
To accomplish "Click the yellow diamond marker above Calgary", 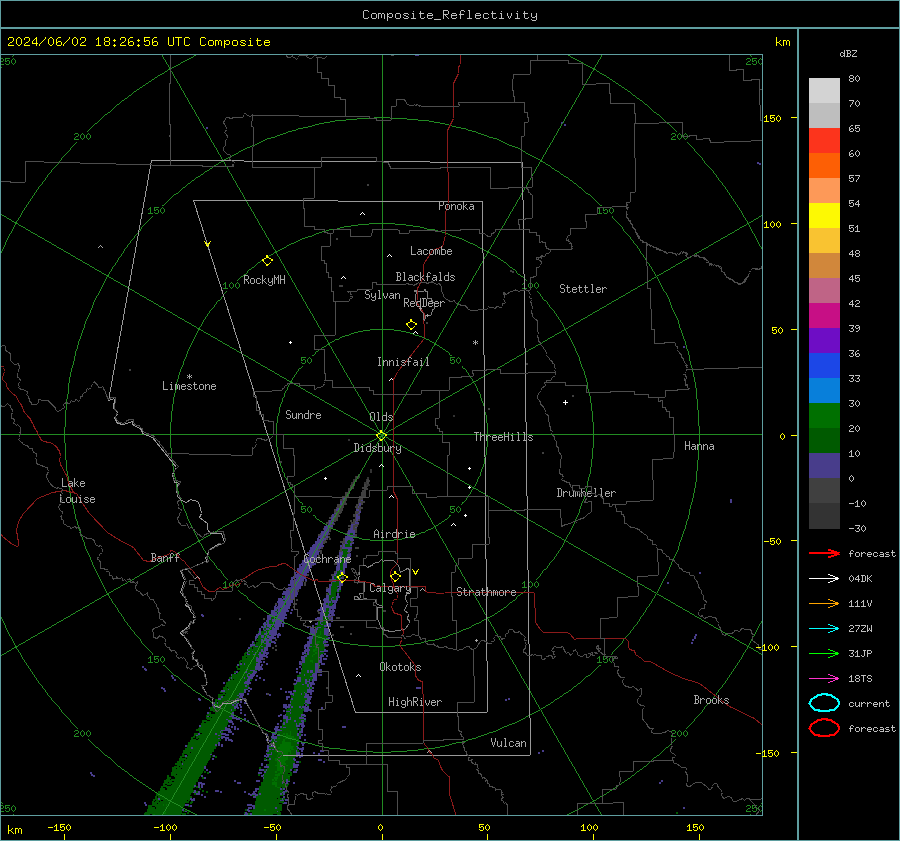I will [x=395, y=576].
